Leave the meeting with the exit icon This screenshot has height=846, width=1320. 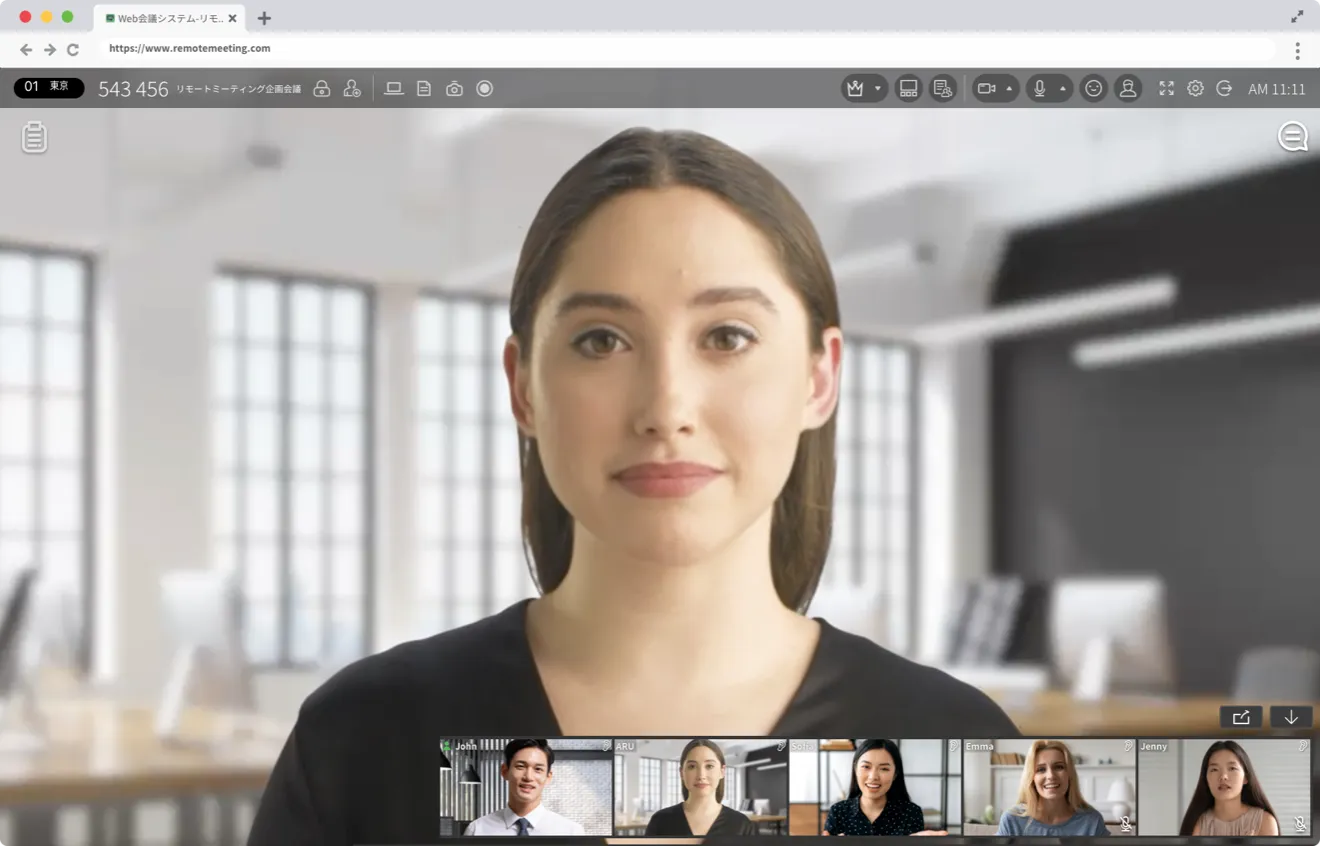click(1224, 89)
